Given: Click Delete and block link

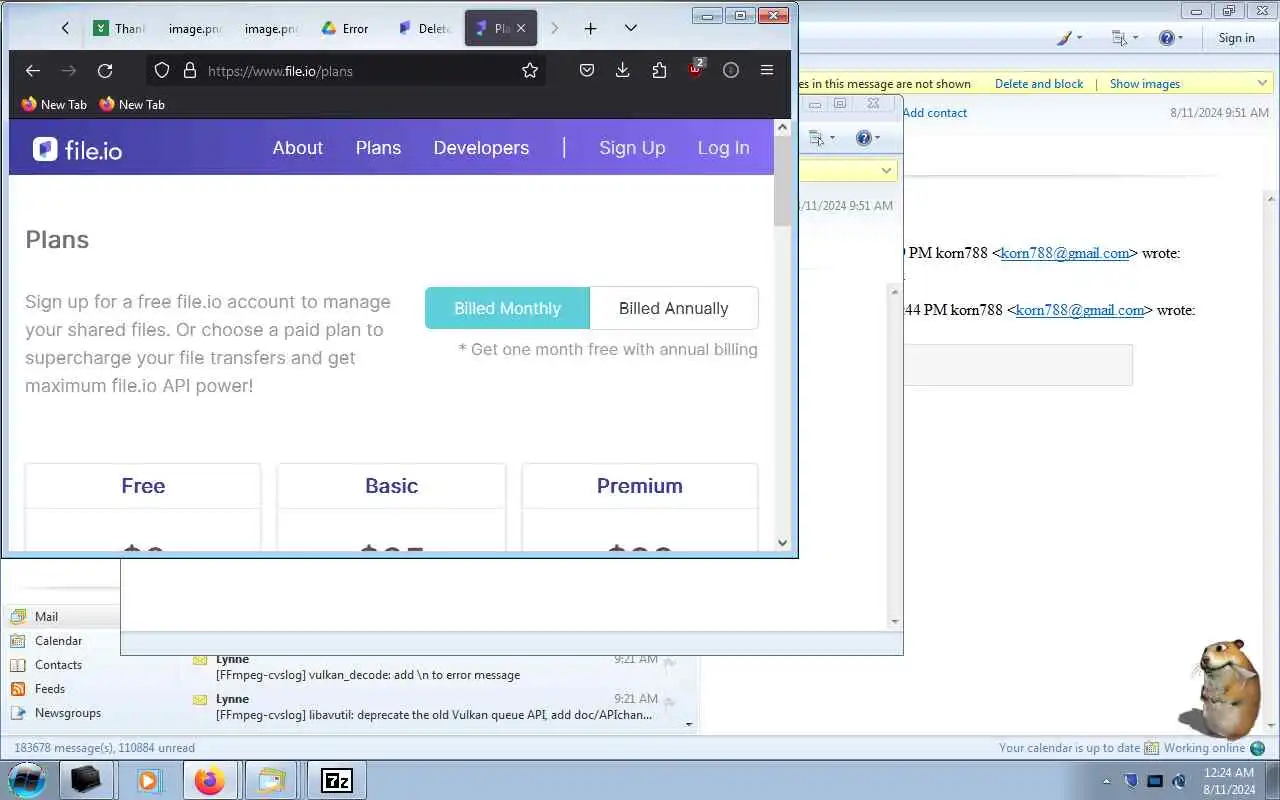Looking at the screenshot, I should pyautogui.click(x=1039, y=84).
